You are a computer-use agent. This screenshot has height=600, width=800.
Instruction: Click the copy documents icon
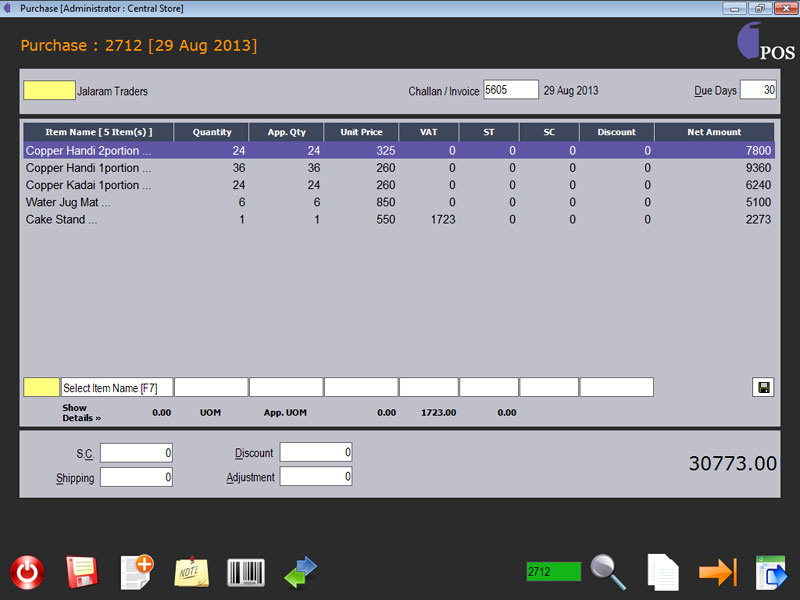pyautogui.click(x=662, y=572)
